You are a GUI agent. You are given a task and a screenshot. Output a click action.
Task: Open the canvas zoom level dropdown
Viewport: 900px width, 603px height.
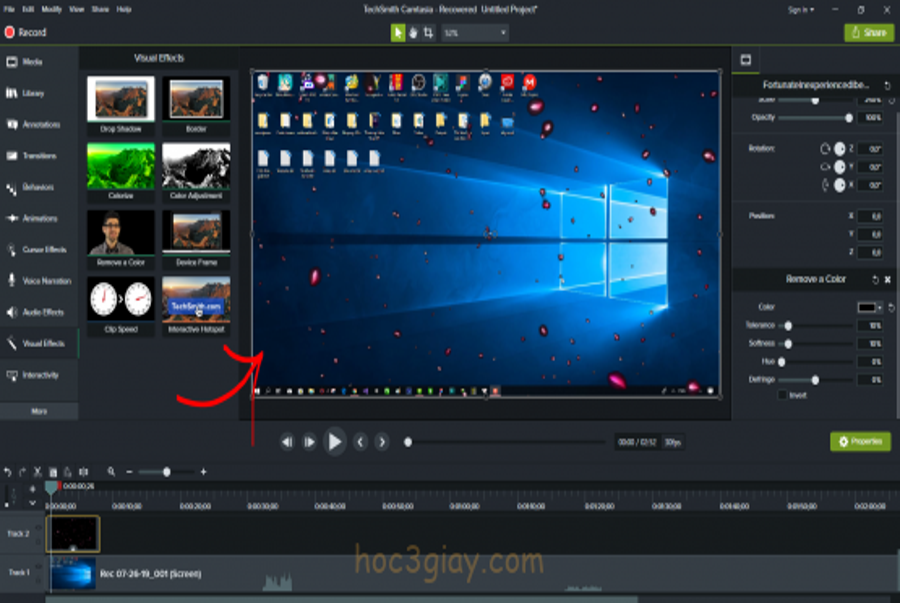pos(475,33)
